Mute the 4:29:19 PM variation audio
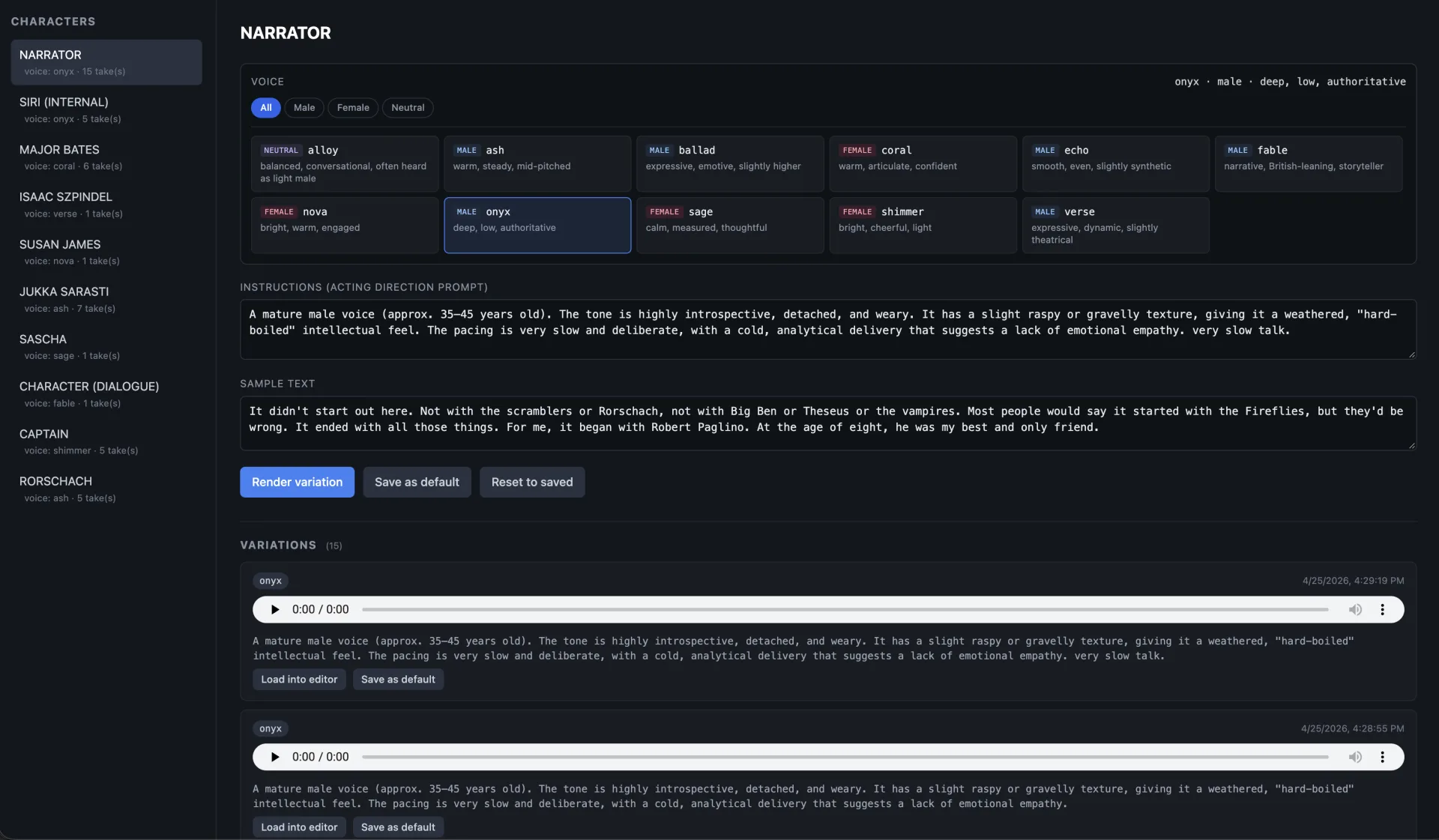 pos(1355,609)
